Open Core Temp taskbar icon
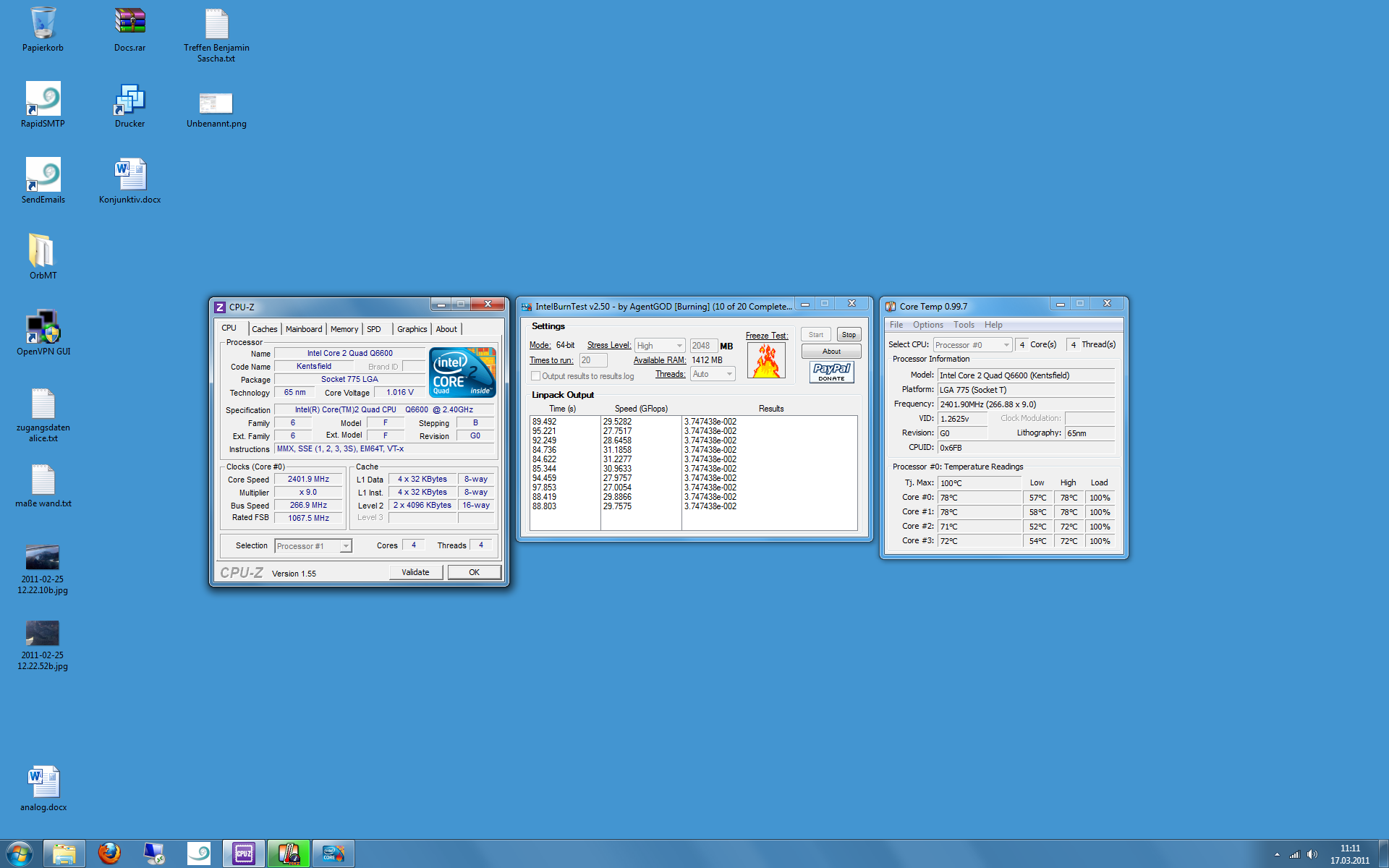1389x868 pixels. point(289,854)
